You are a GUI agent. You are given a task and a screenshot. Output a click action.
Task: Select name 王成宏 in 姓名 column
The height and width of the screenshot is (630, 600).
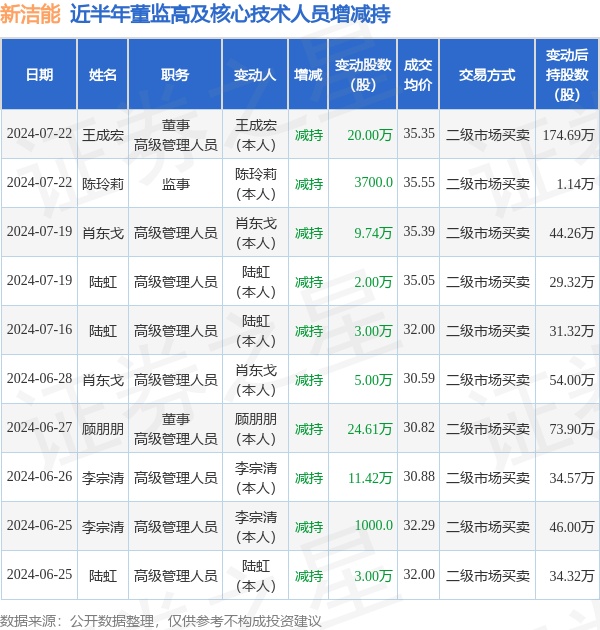click(103, 135)
